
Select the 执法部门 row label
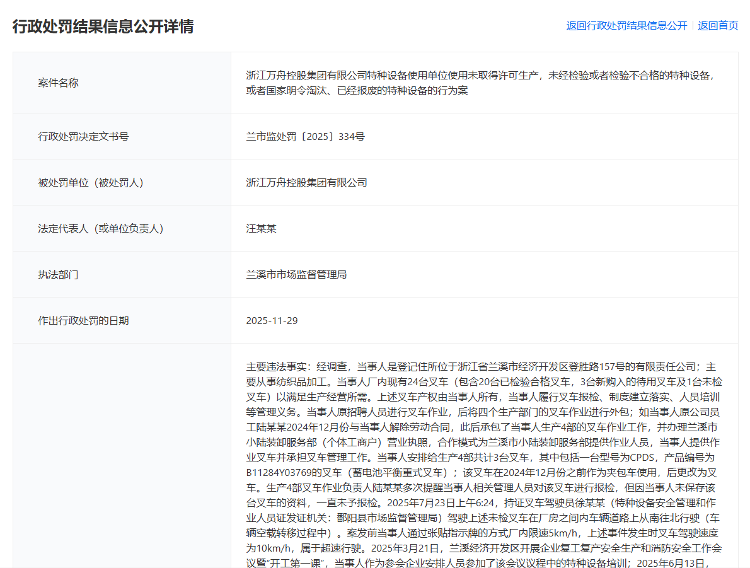coord(58,274)
